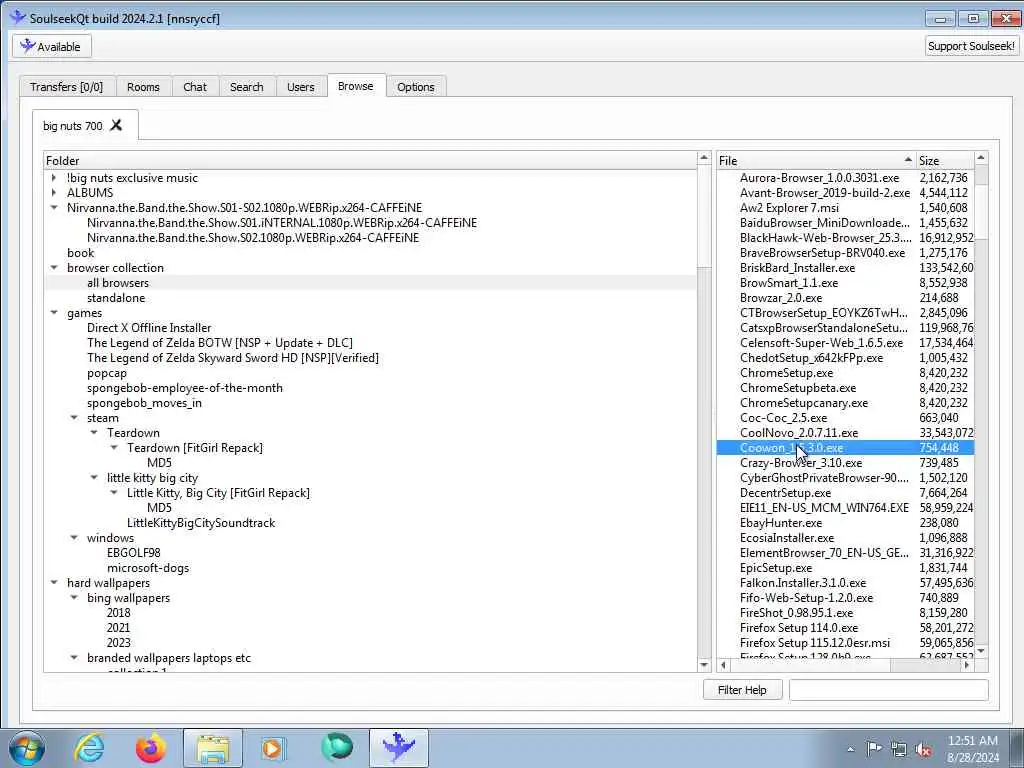Close the 'big nuts 700' browse tab
Viewport: 1024px width, 768px height.
pos(116,125)
